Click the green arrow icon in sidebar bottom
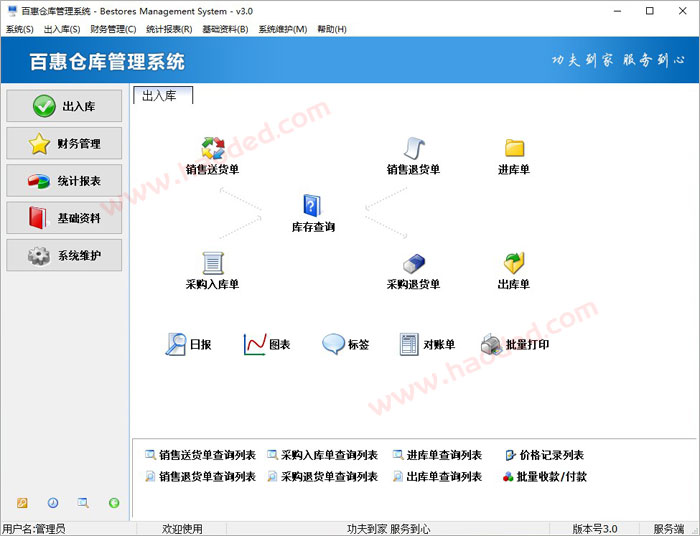700x536 pixels. (114, 503)
